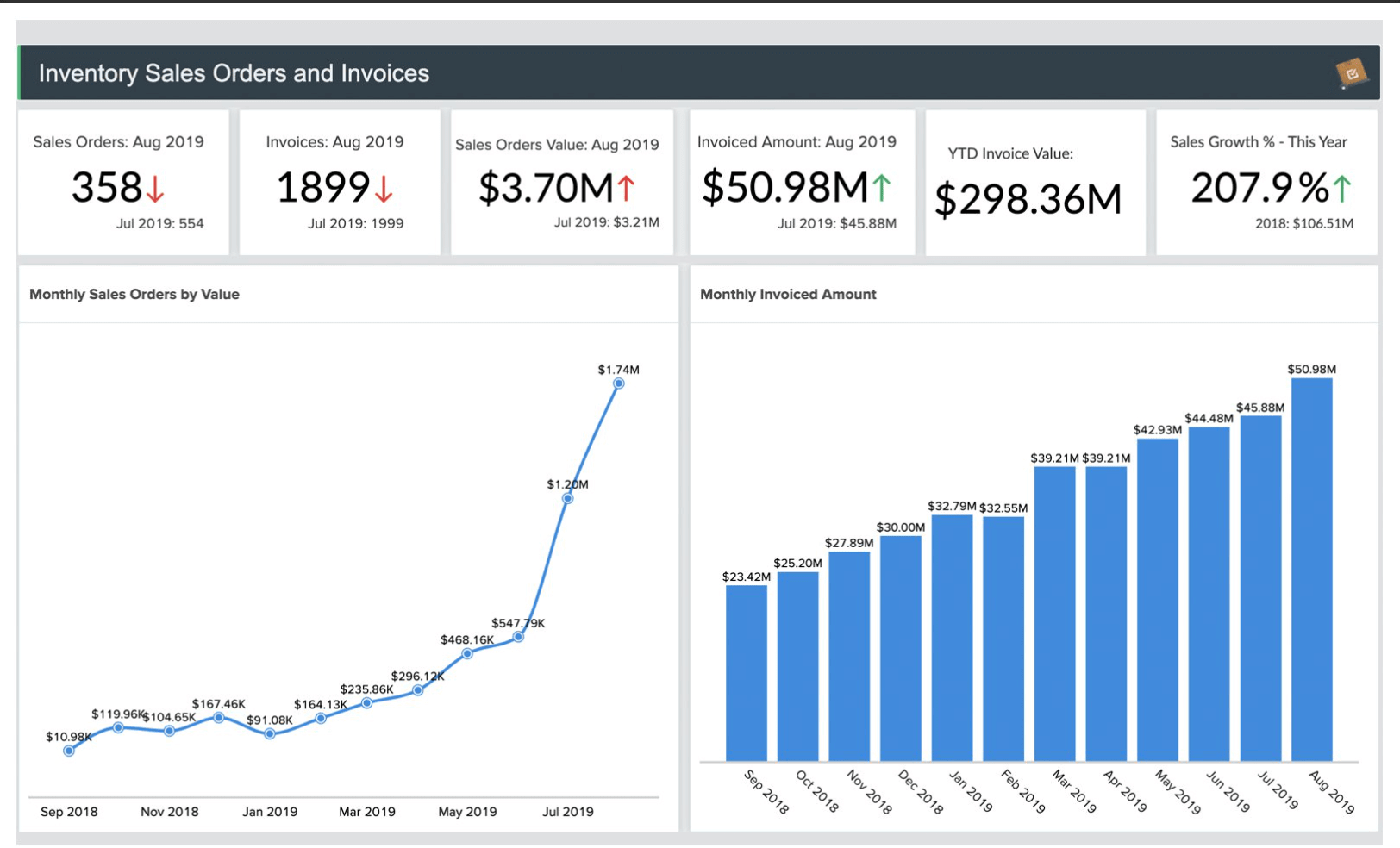Click the Zoho Inventory box icon in header
The height and width of the screenshot is (848, 1400).
point(1351,74)
